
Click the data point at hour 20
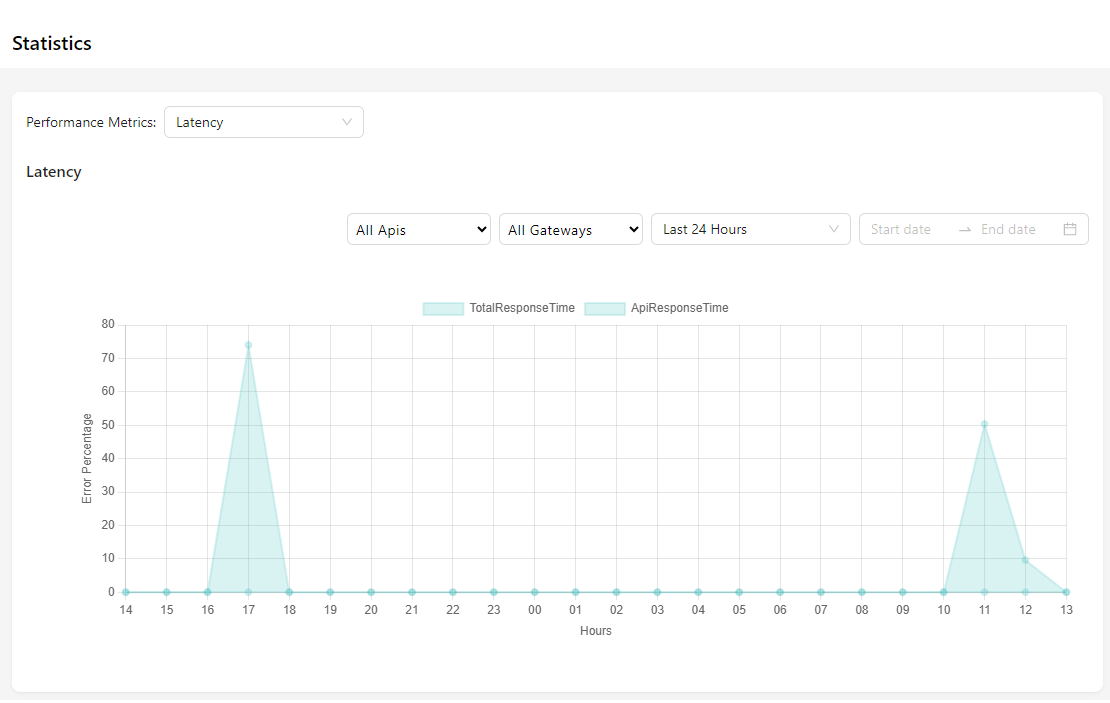[371, 592]
